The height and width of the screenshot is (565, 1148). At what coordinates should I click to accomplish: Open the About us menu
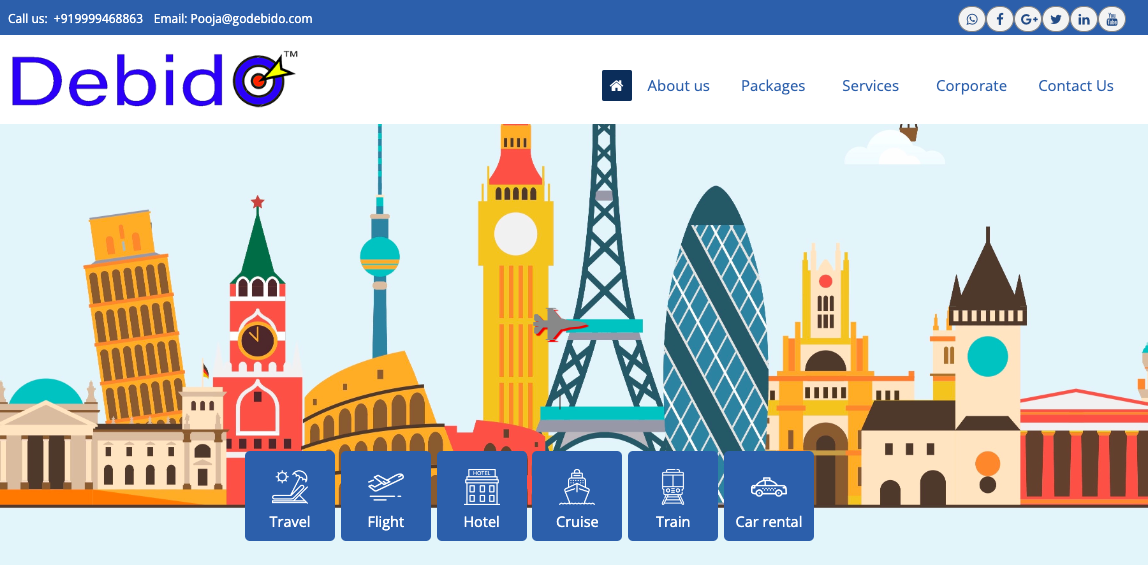(x=679, y=86)
